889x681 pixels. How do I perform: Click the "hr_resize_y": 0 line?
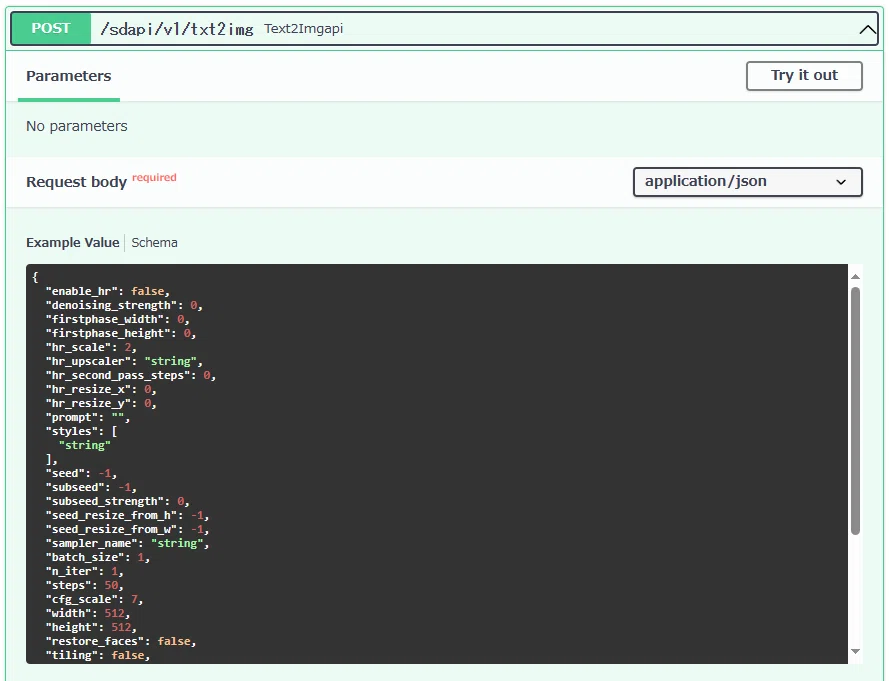(101, 403)
